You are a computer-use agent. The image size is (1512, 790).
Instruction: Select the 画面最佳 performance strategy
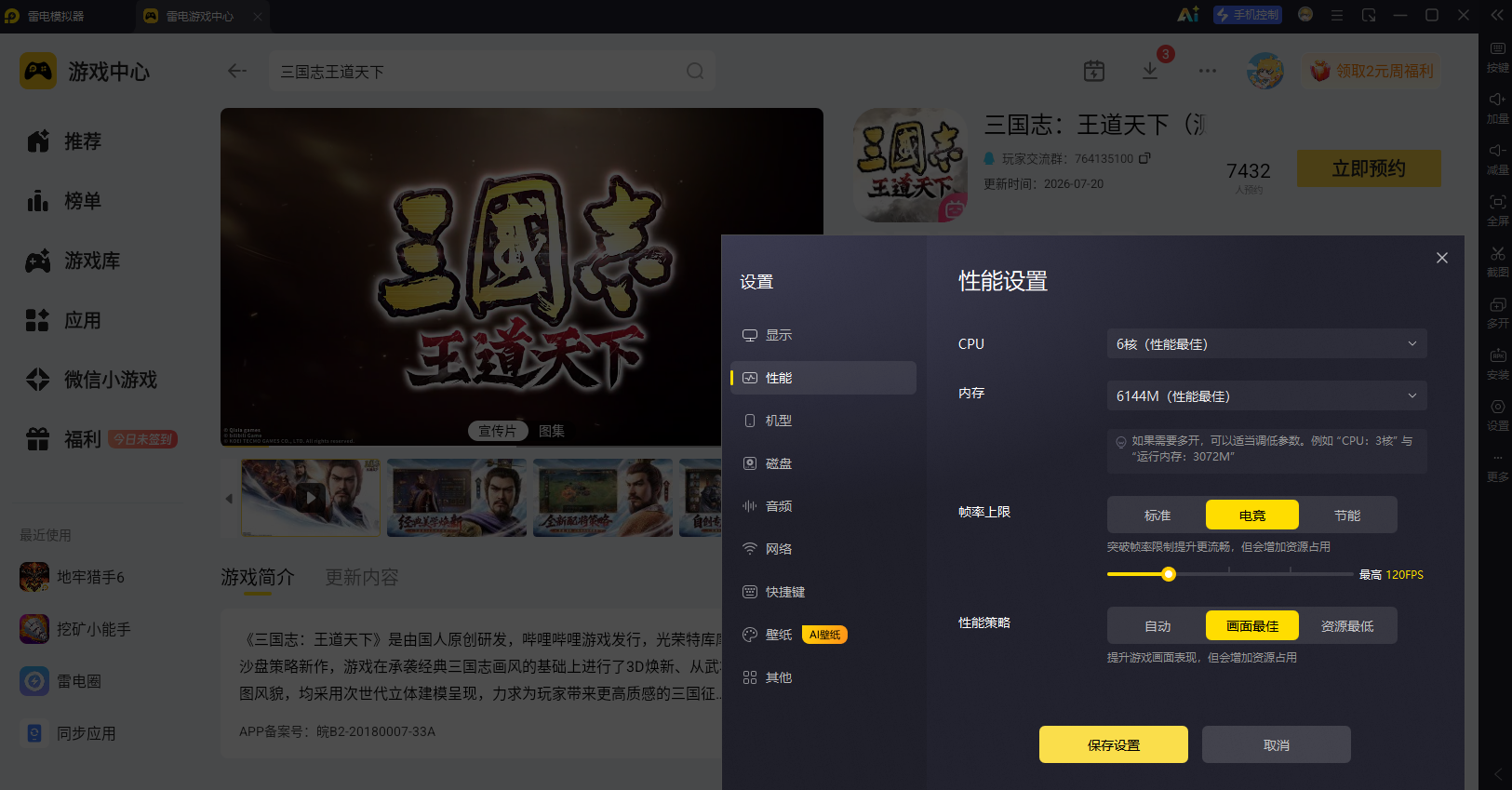[x=1252, y=626]
